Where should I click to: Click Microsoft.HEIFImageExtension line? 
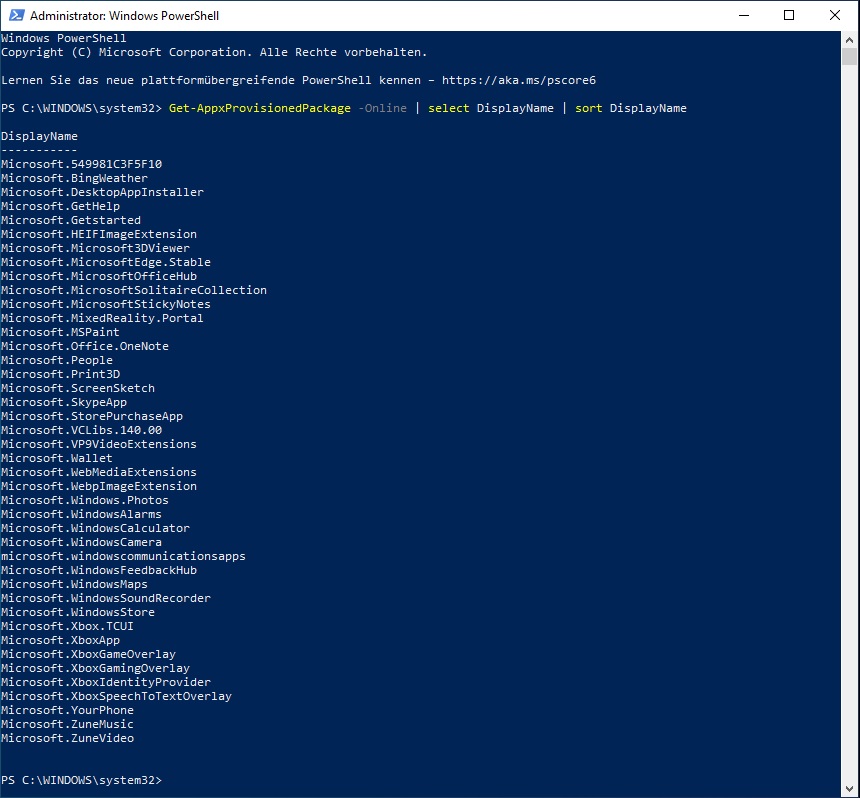[x=99, y=234]
